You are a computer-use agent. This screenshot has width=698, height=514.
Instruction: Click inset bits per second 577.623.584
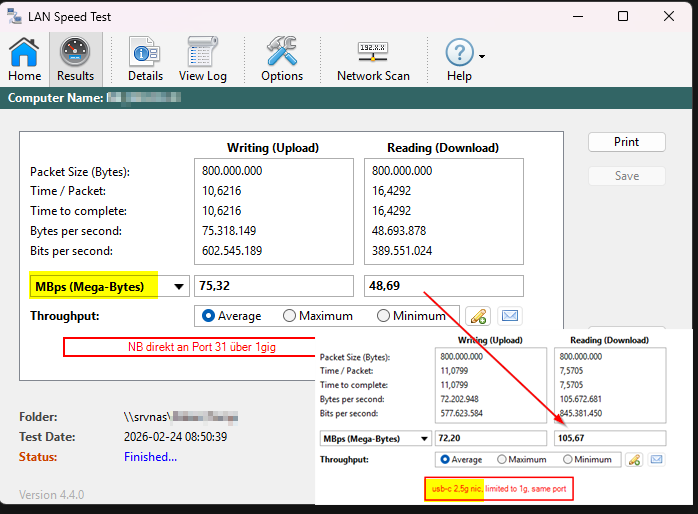tap(461, 413)
